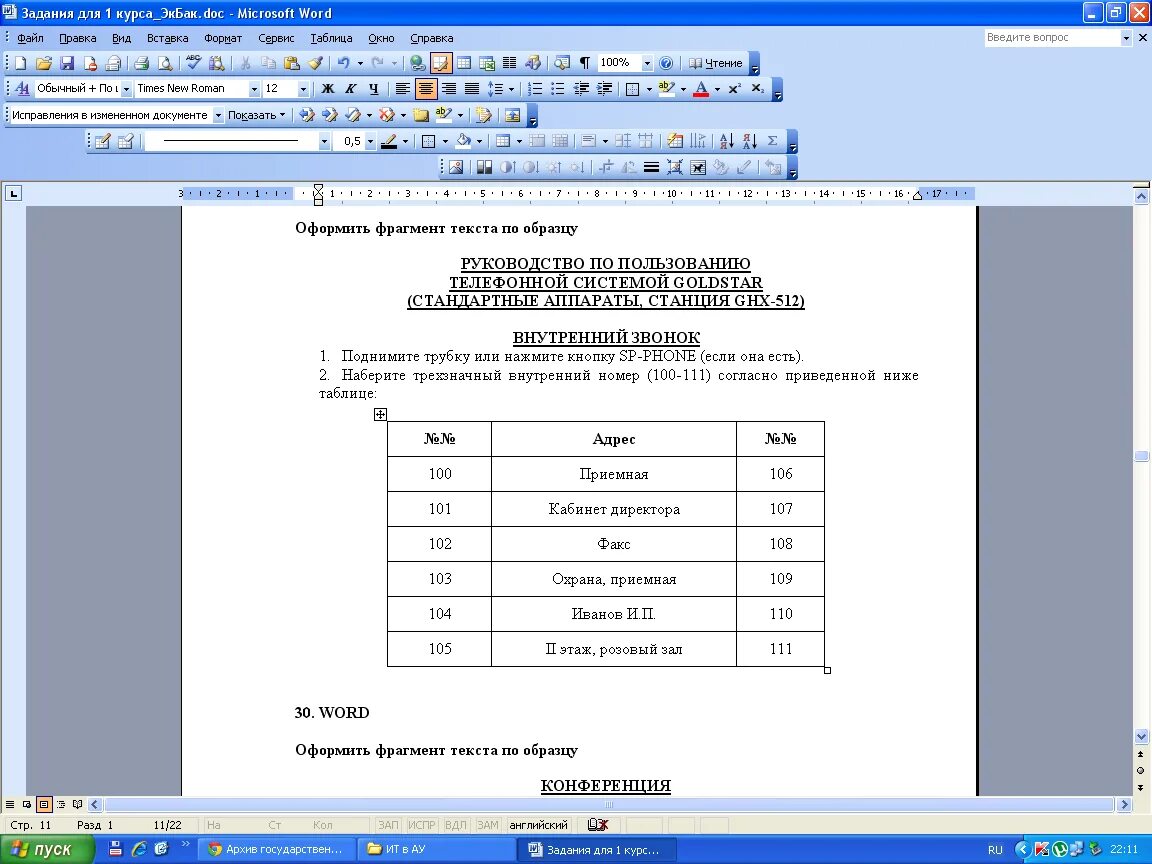Click the Open file folder icon
The width and height of the screenshot is (1152, 864).
[x=43, y=63]
